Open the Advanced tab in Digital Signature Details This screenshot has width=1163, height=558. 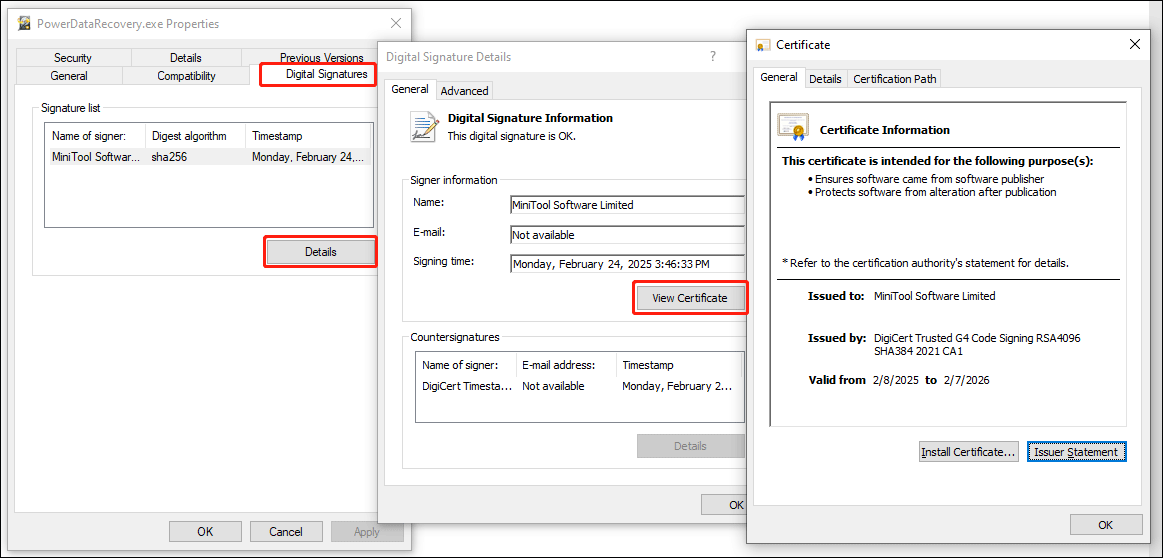click(464, 91)
